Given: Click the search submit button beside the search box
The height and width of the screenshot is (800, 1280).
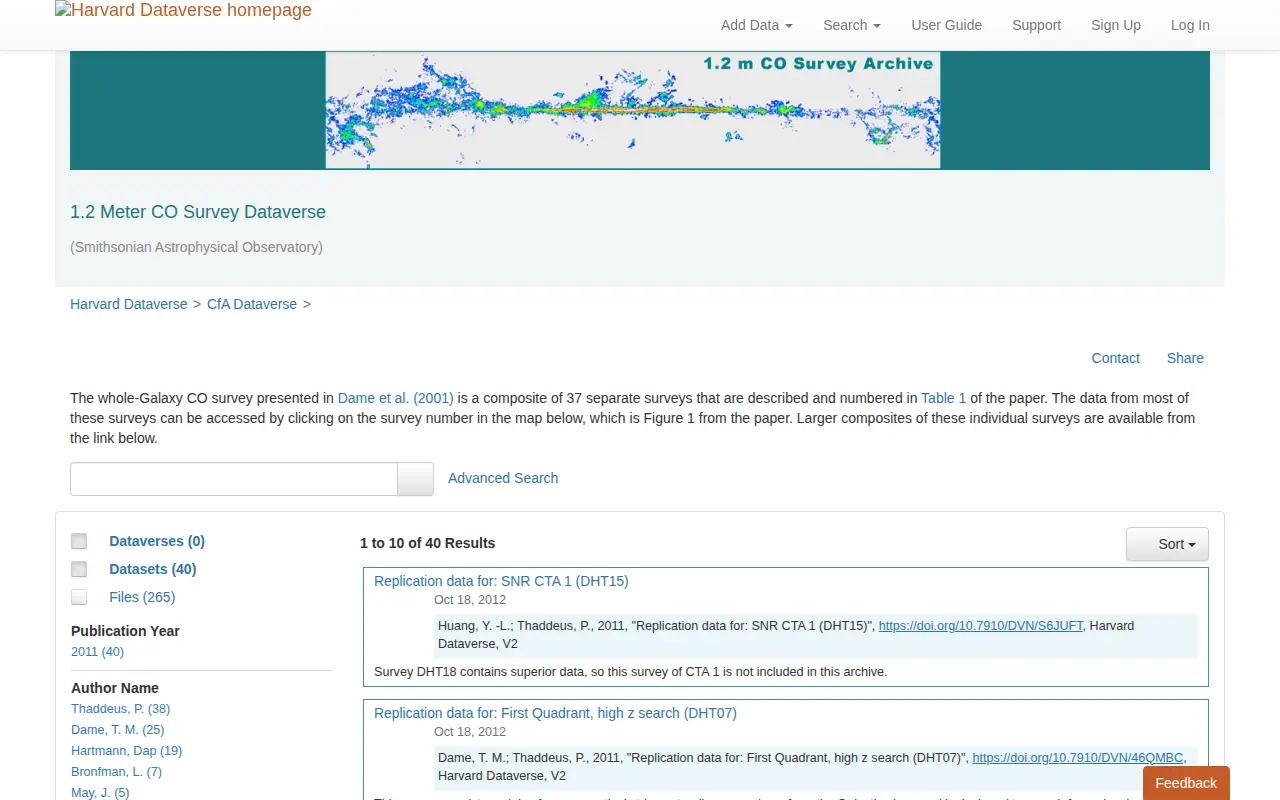Looking at the screenshot, I should (x=416, y=479).
